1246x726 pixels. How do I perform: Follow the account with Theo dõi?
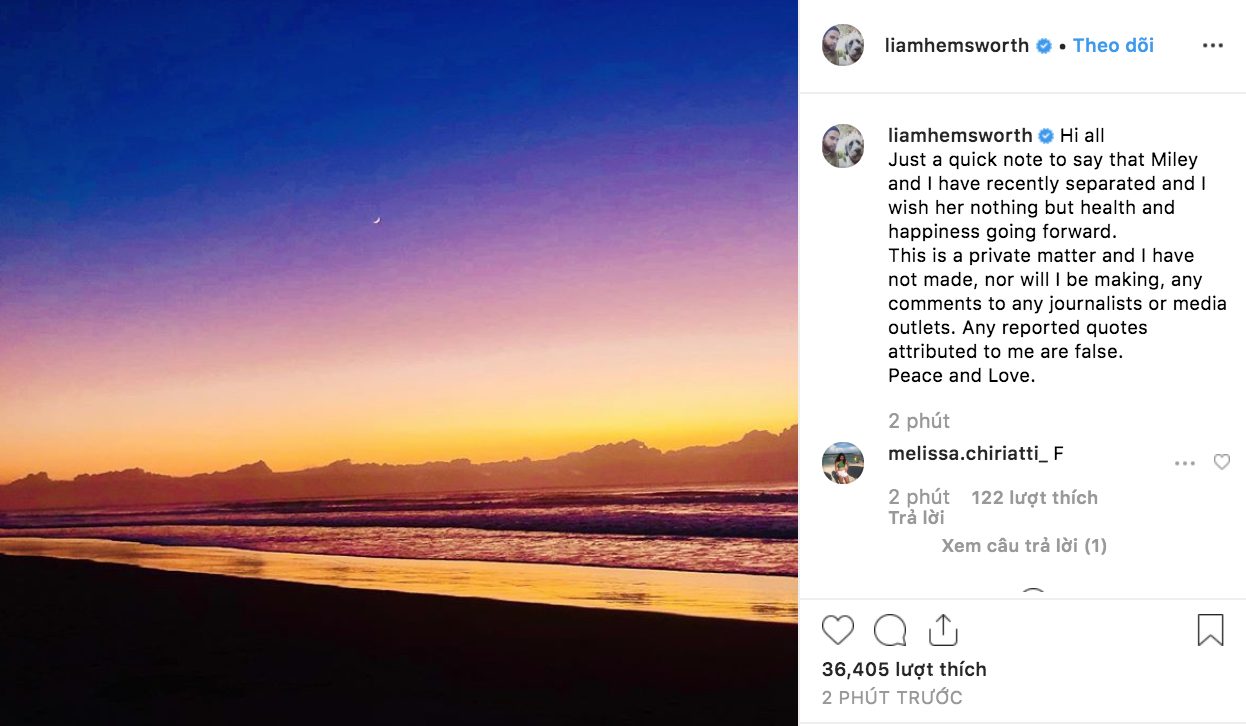tap(1113, 46)
